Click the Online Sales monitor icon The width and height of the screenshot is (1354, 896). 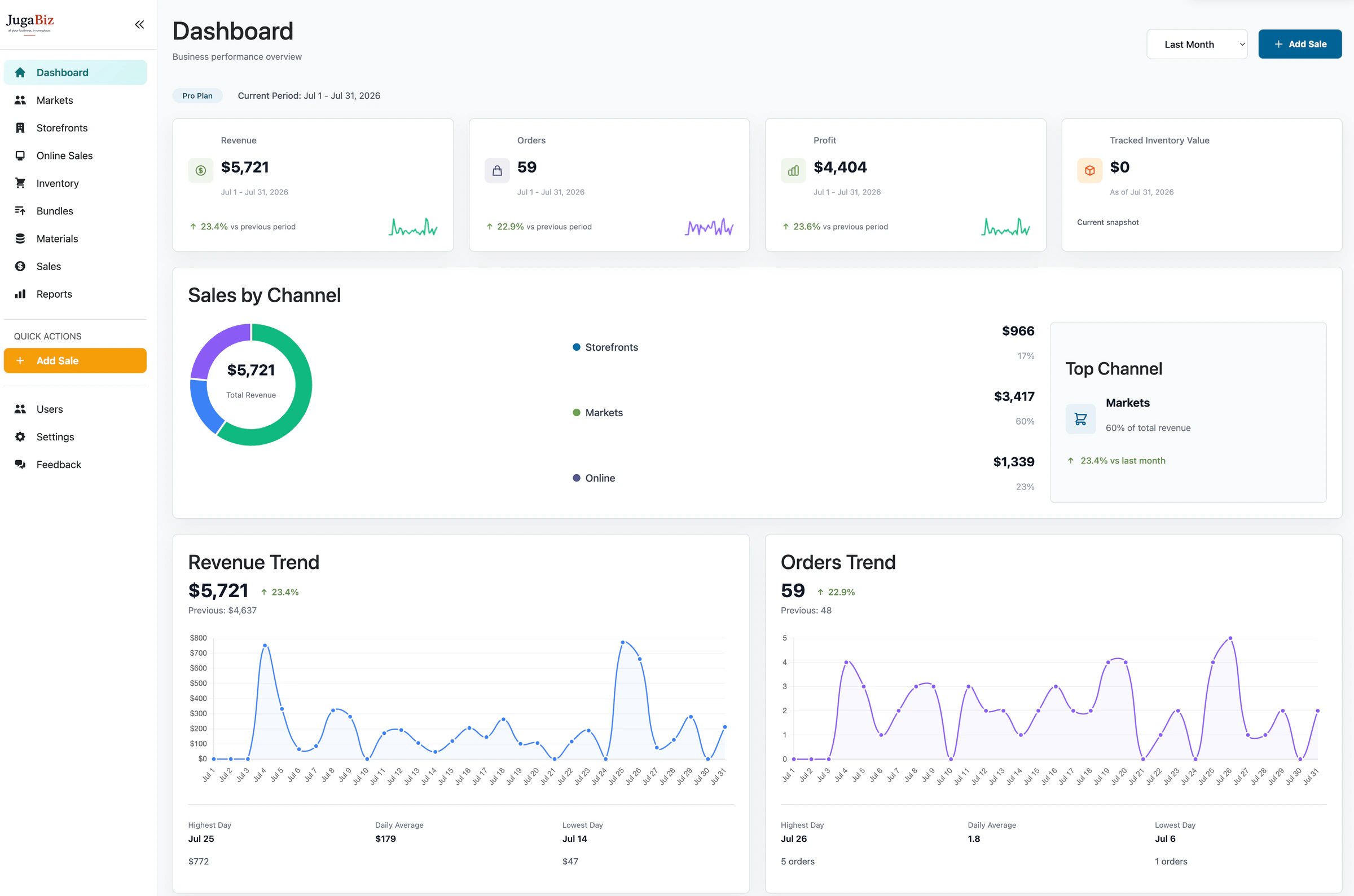tap(20, 156)
